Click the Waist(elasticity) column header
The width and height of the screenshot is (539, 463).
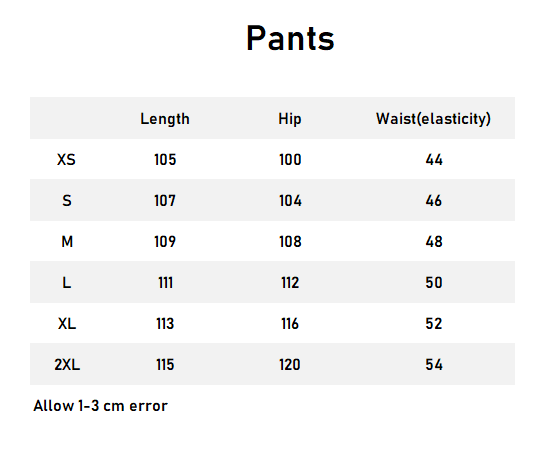pos(433,119)
